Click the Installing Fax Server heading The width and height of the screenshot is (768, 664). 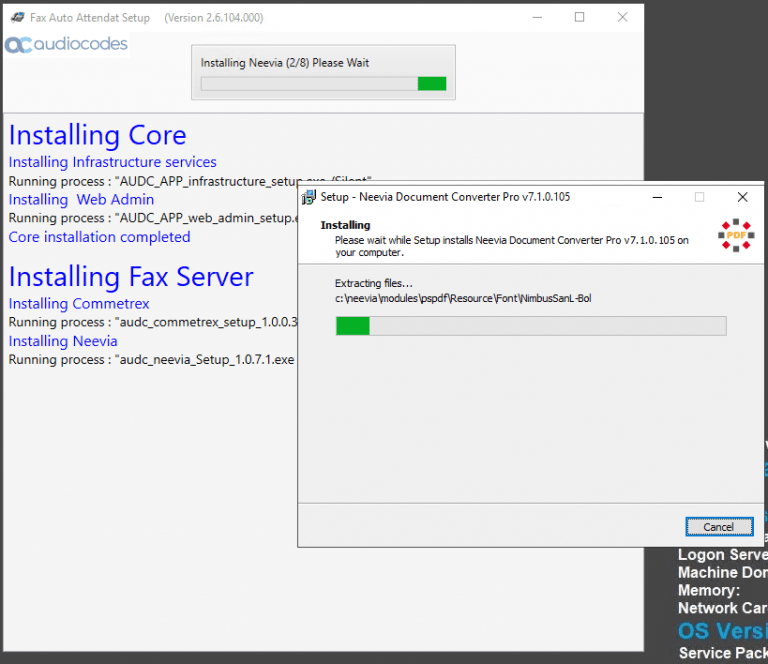click(x=131, y=277)
